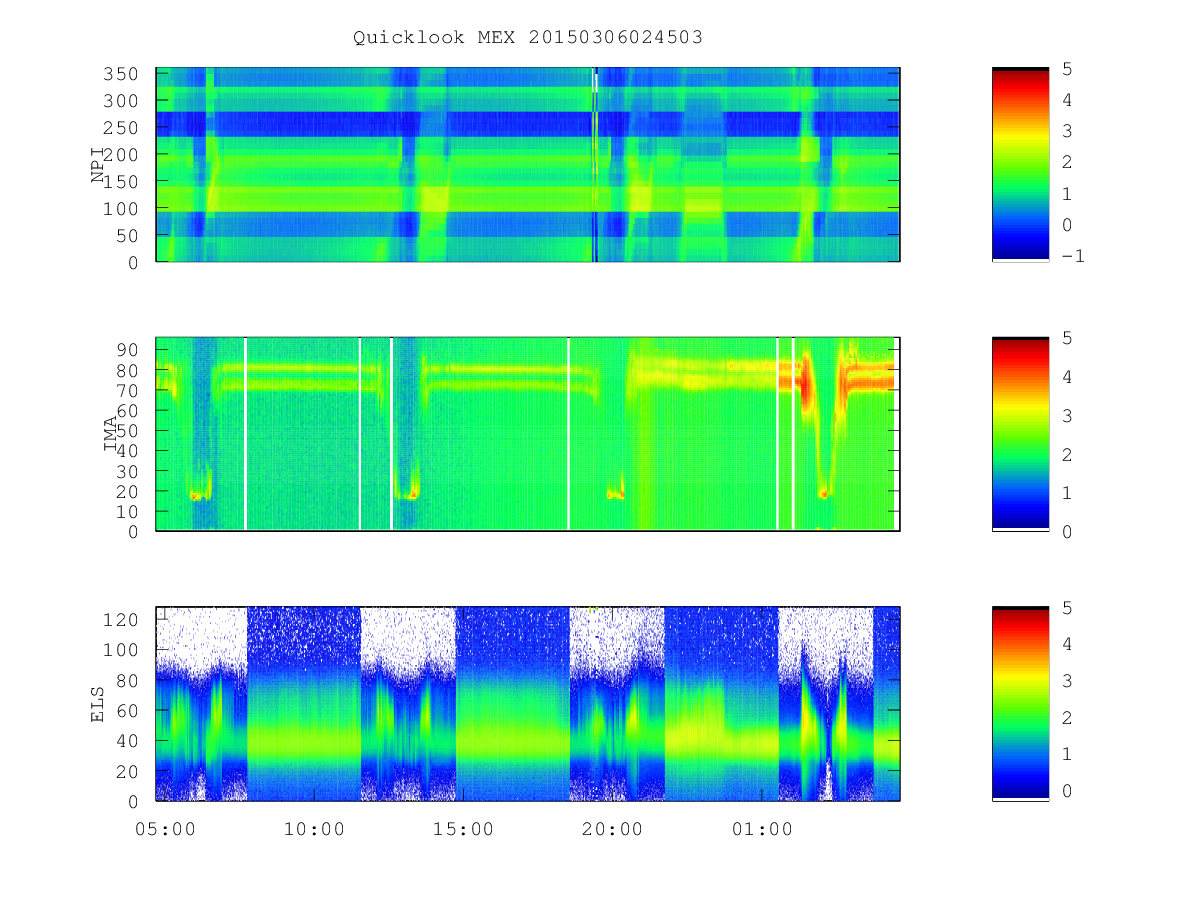Click the ELS panel color scale bar
The height and width of the screenshot is (900, 1200).
coord(1020,703)
